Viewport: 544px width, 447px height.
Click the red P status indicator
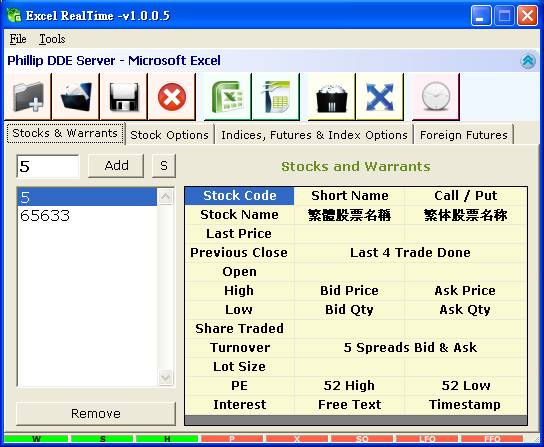point(232,439)
